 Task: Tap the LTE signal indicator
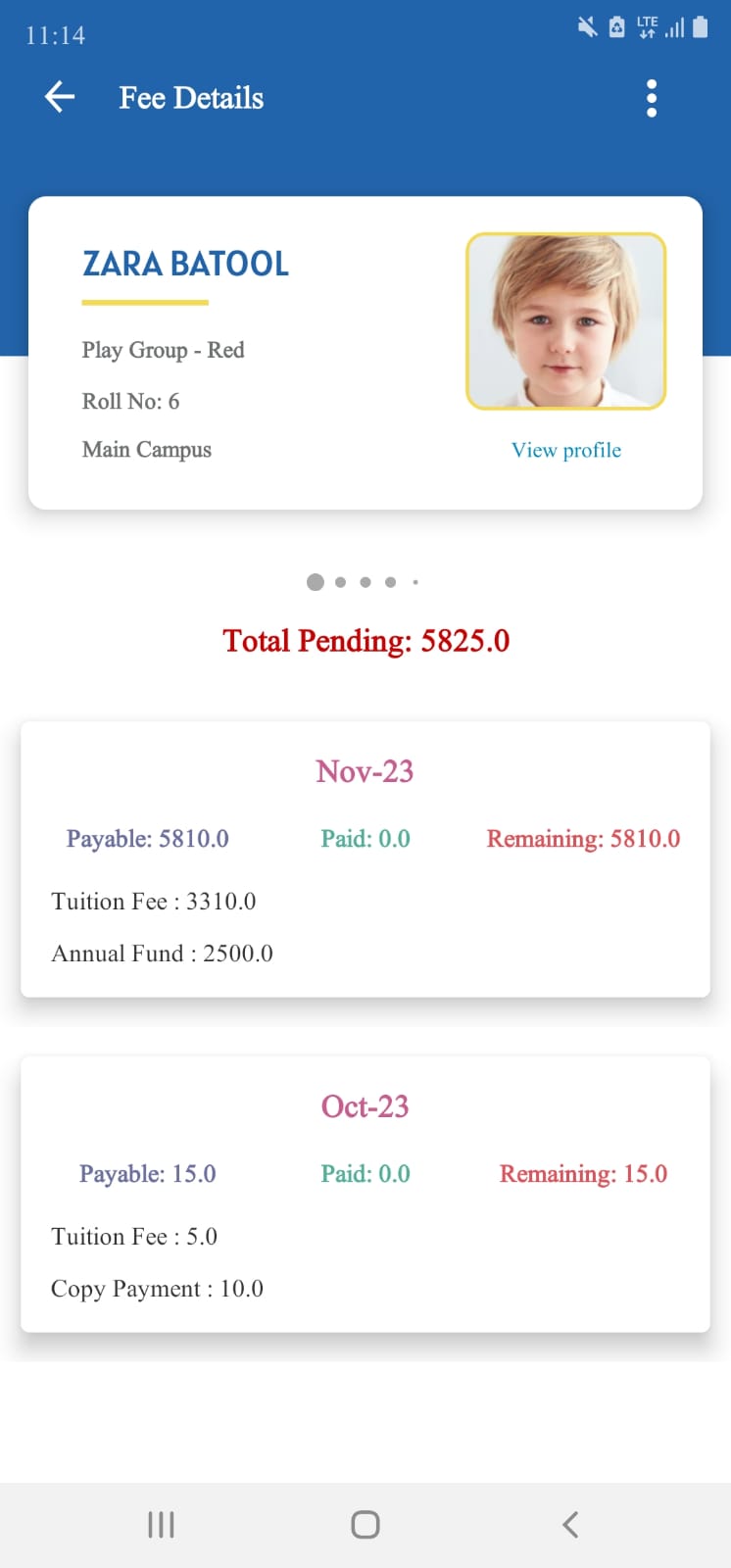click(x=647, y=26)
